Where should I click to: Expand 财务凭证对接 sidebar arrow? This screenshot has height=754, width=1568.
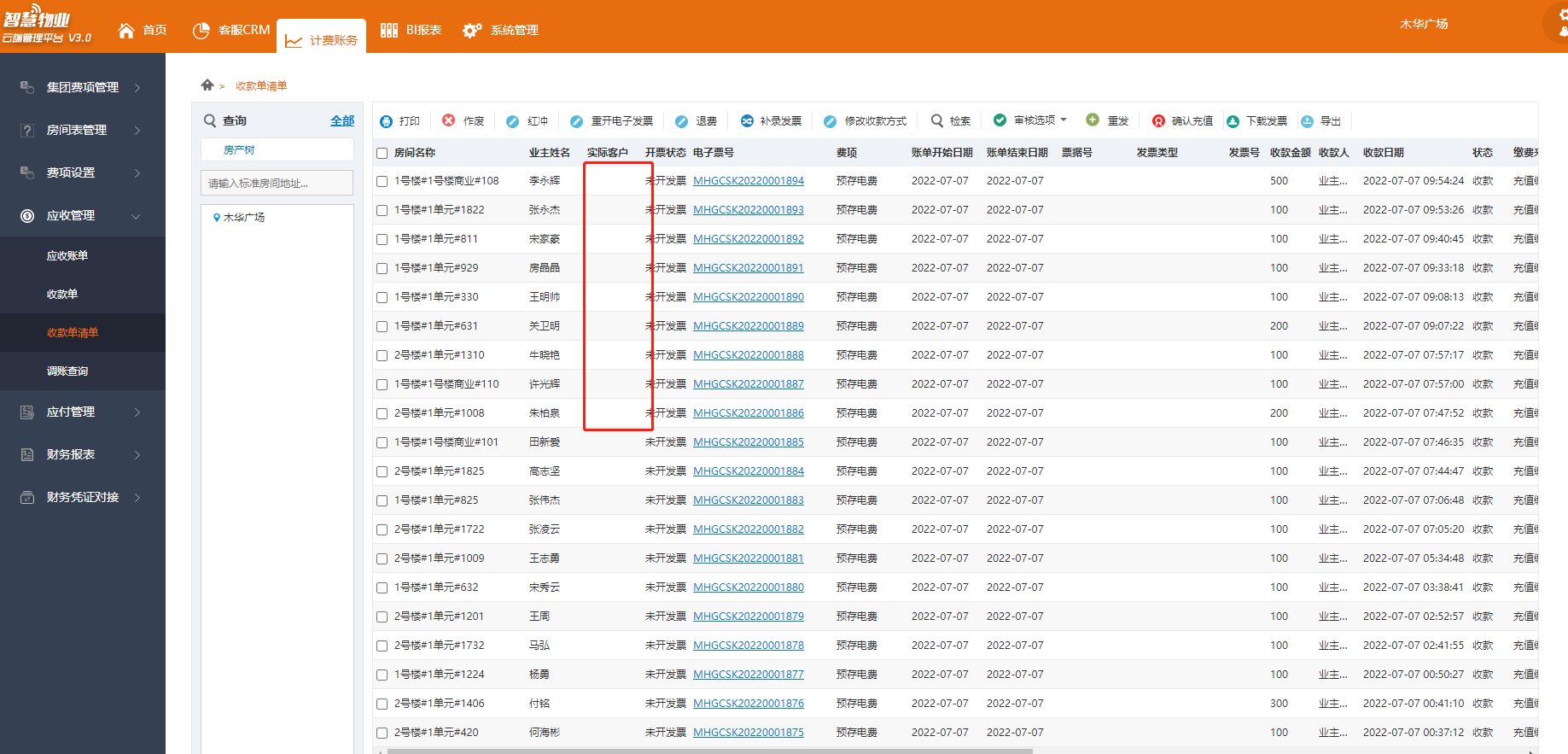(137, 497)
